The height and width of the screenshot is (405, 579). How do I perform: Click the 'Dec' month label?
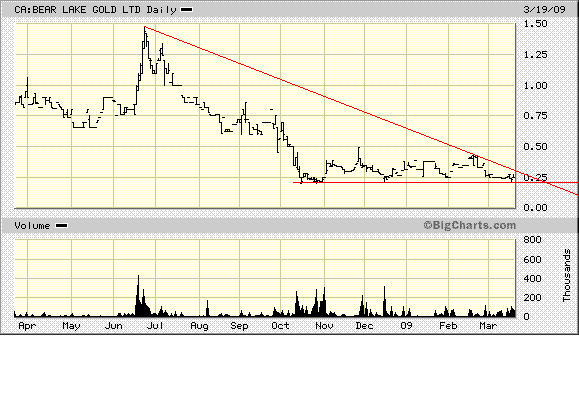[364, 326]
